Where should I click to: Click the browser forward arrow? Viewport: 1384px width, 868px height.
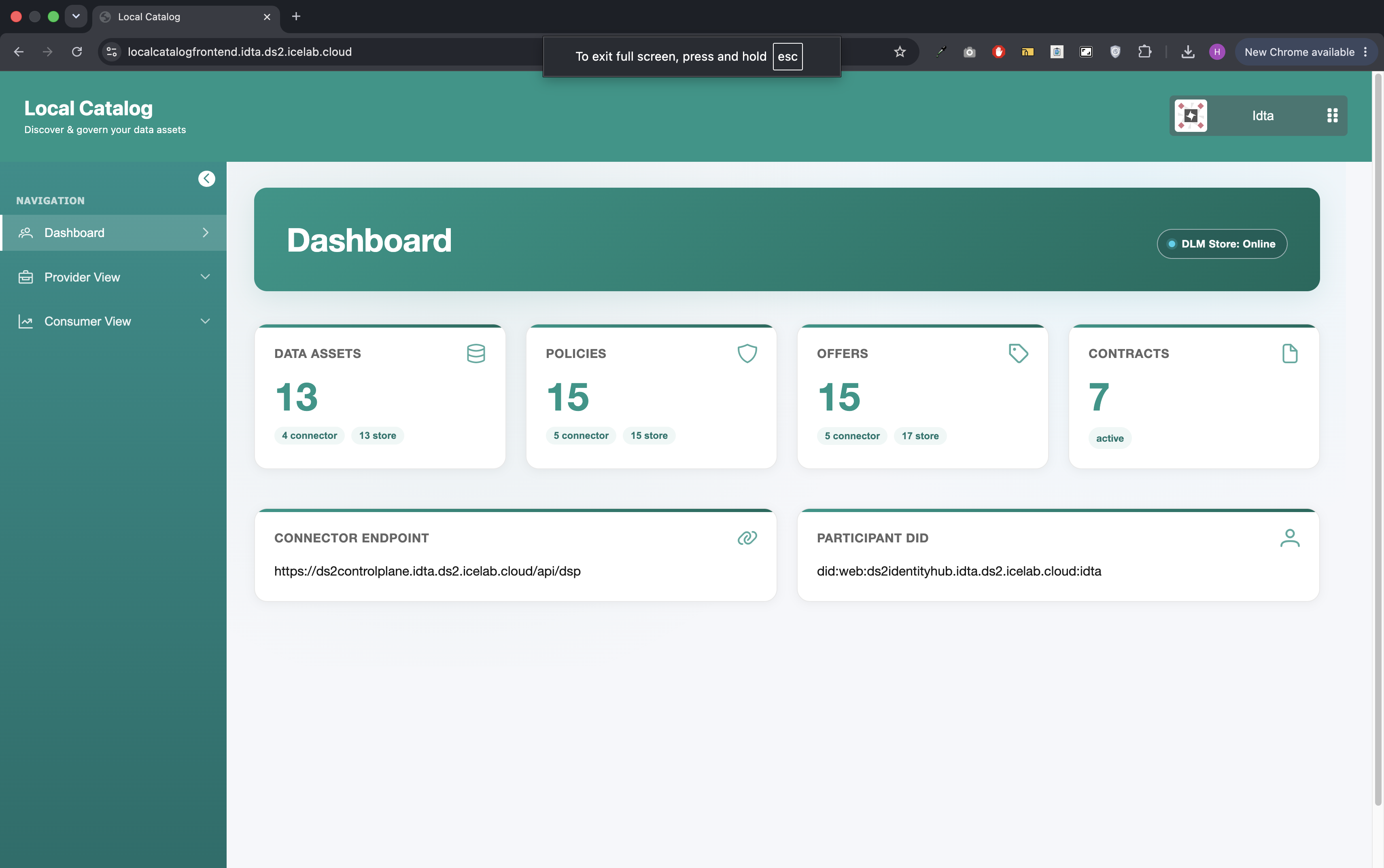tap(48, 52)
